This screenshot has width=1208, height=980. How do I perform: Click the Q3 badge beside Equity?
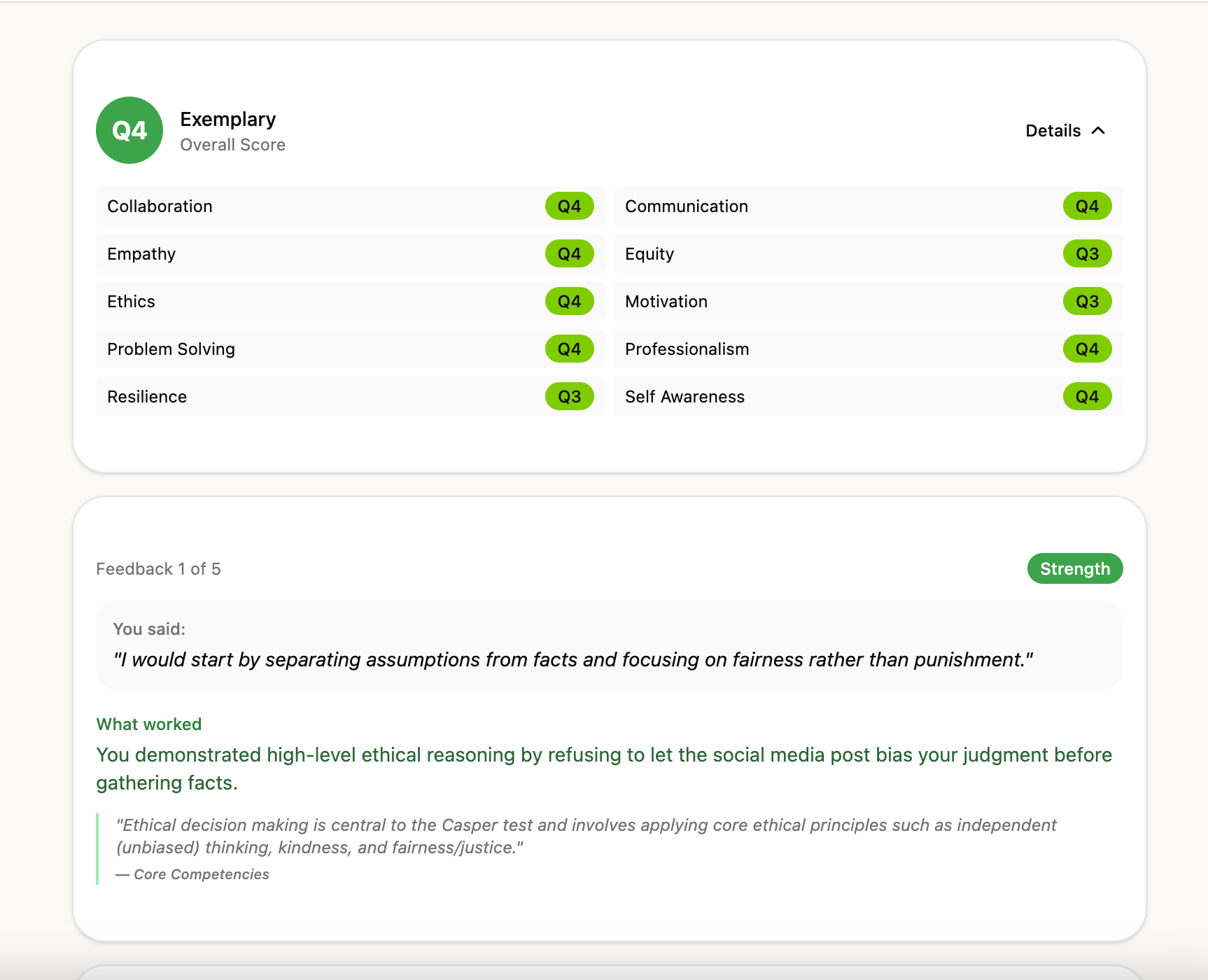1087,253
